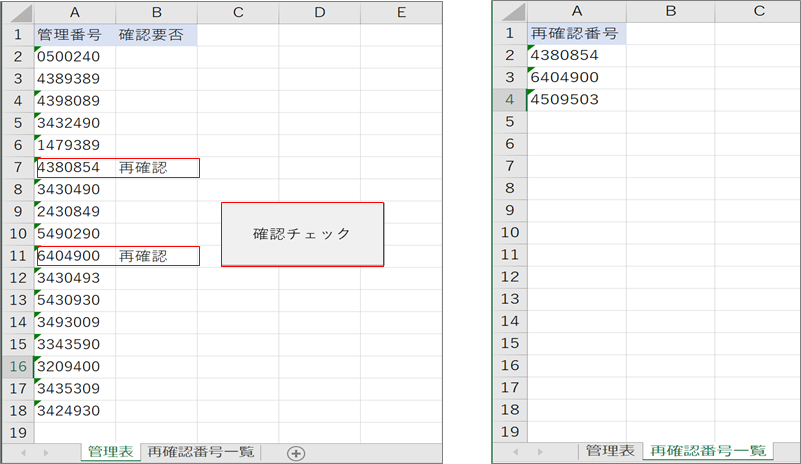
Task: Select cell containing 3209400
Action: point(75,366)
